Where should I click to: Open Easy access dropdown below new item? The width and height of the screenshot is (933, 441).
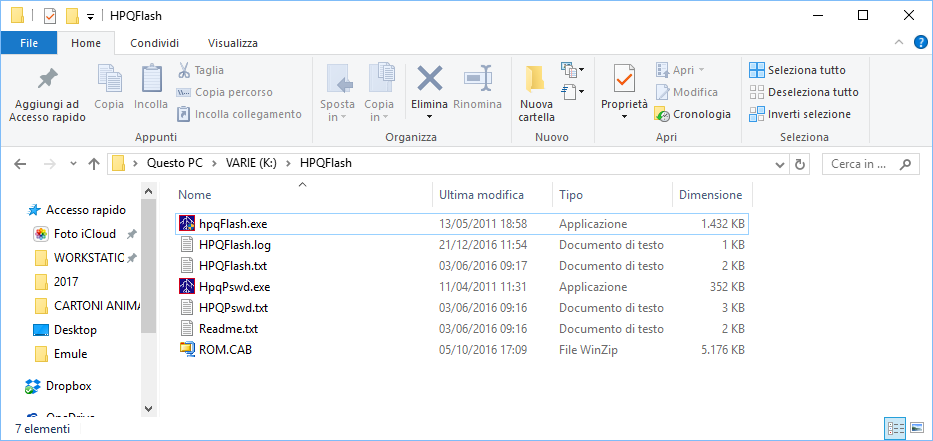(x=572, y=91)
